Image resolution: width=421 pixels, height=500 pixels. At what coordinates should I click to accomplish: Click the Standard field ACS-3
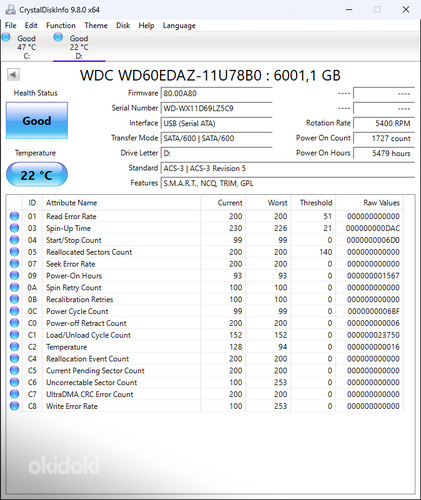pyautogui.click(x=288, y=168)
